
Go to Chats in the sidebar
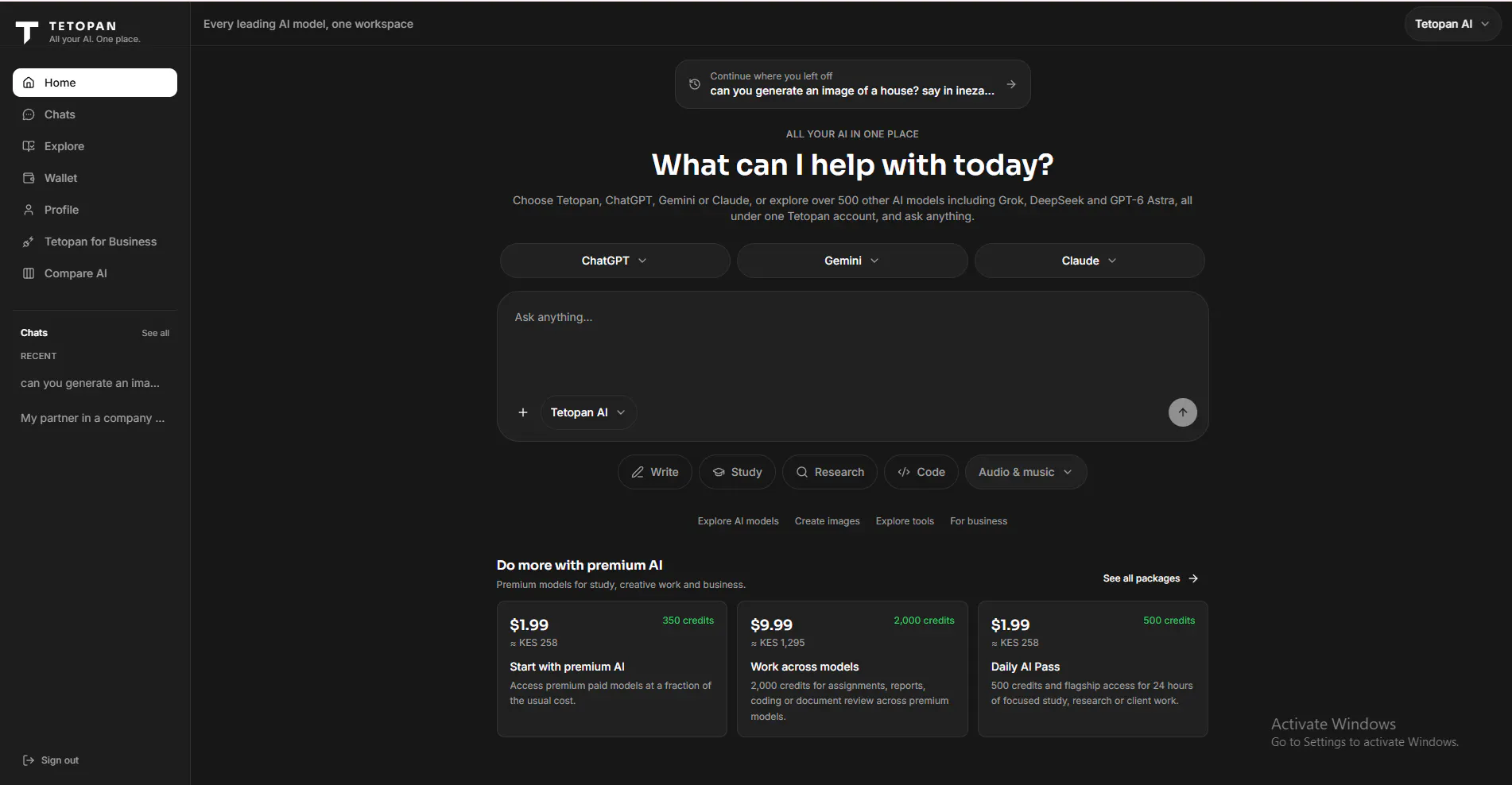[95, 114]
